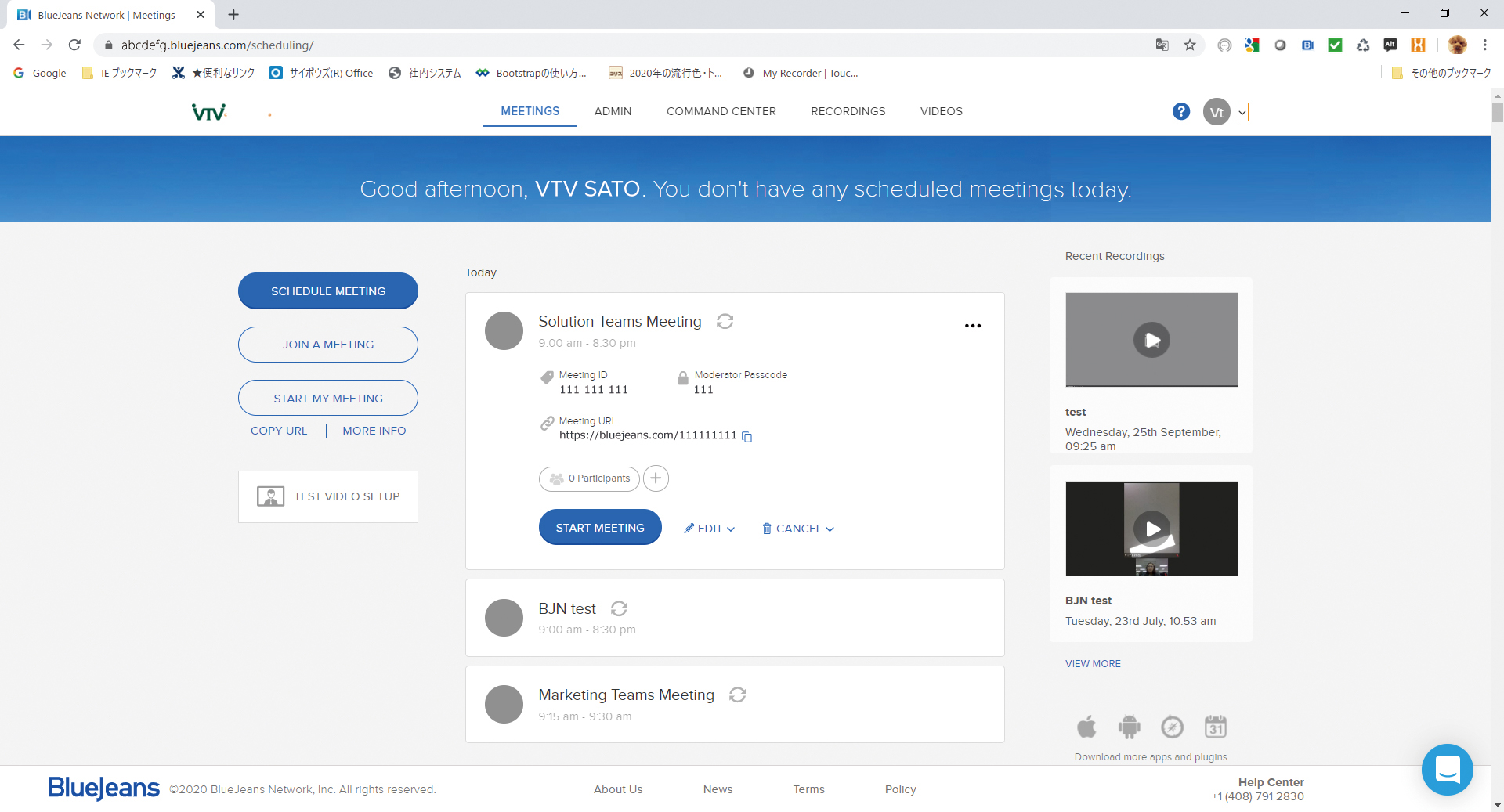Play the 'BJN test' recording thumbnail
This screenshot has height=812, width=1504.
[x=1151, y=529]
